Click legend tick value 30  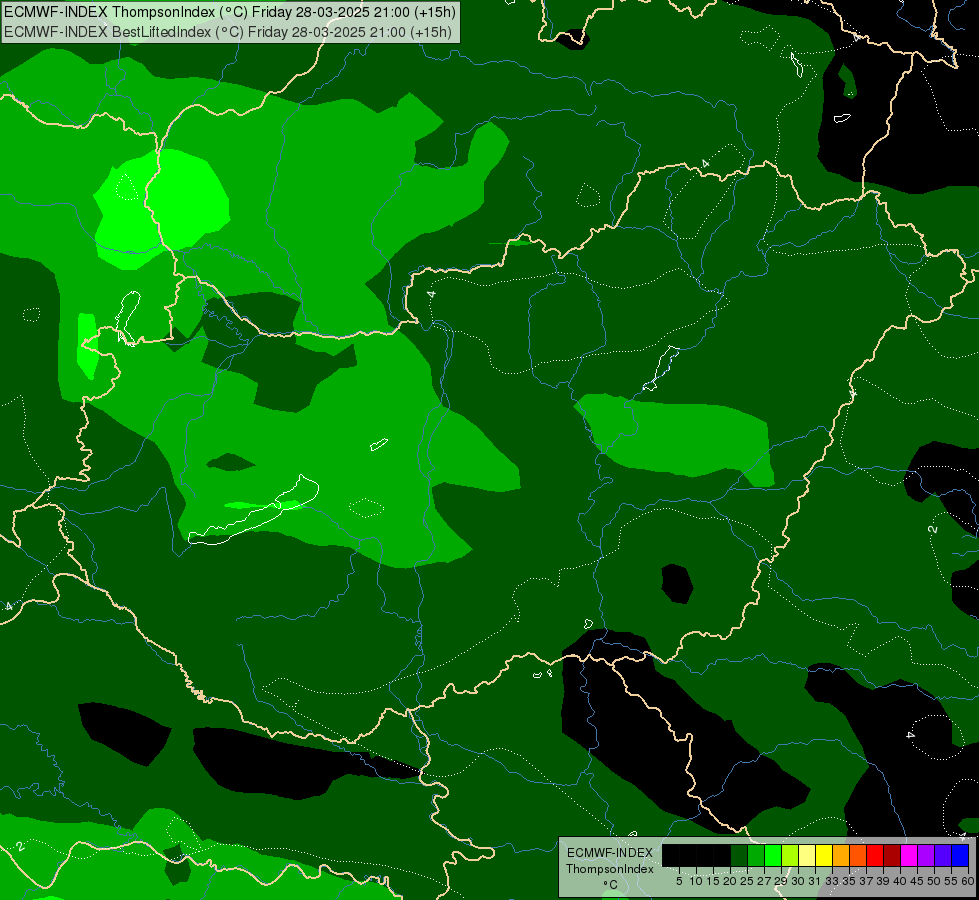click(798, 881)
